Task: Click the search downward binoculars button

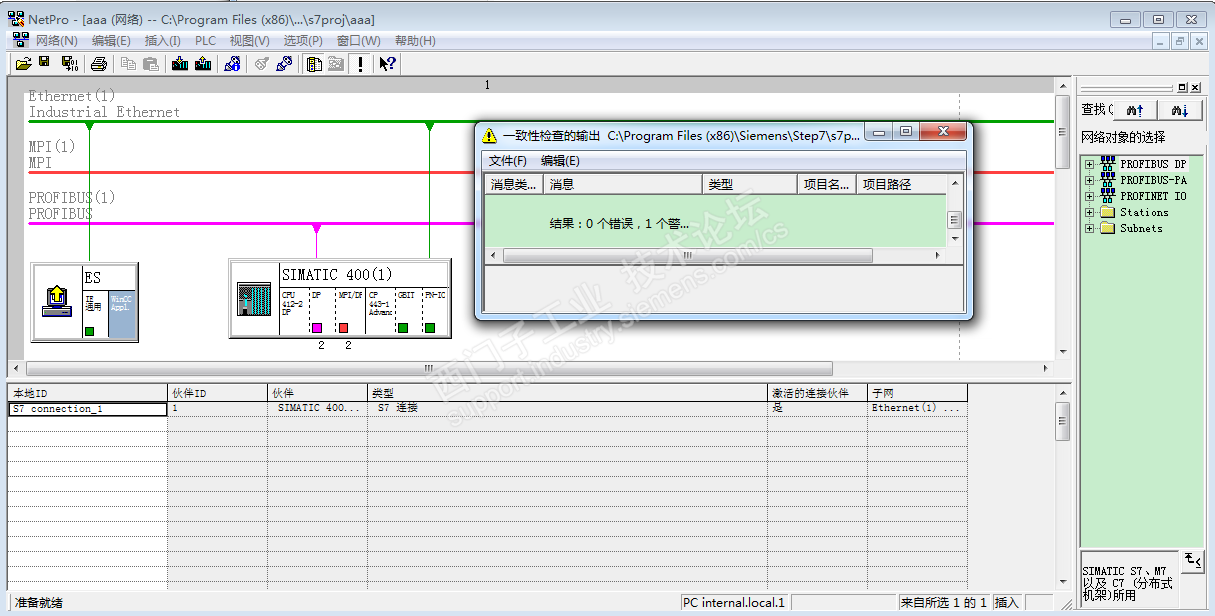Action: pos(1181,109)
